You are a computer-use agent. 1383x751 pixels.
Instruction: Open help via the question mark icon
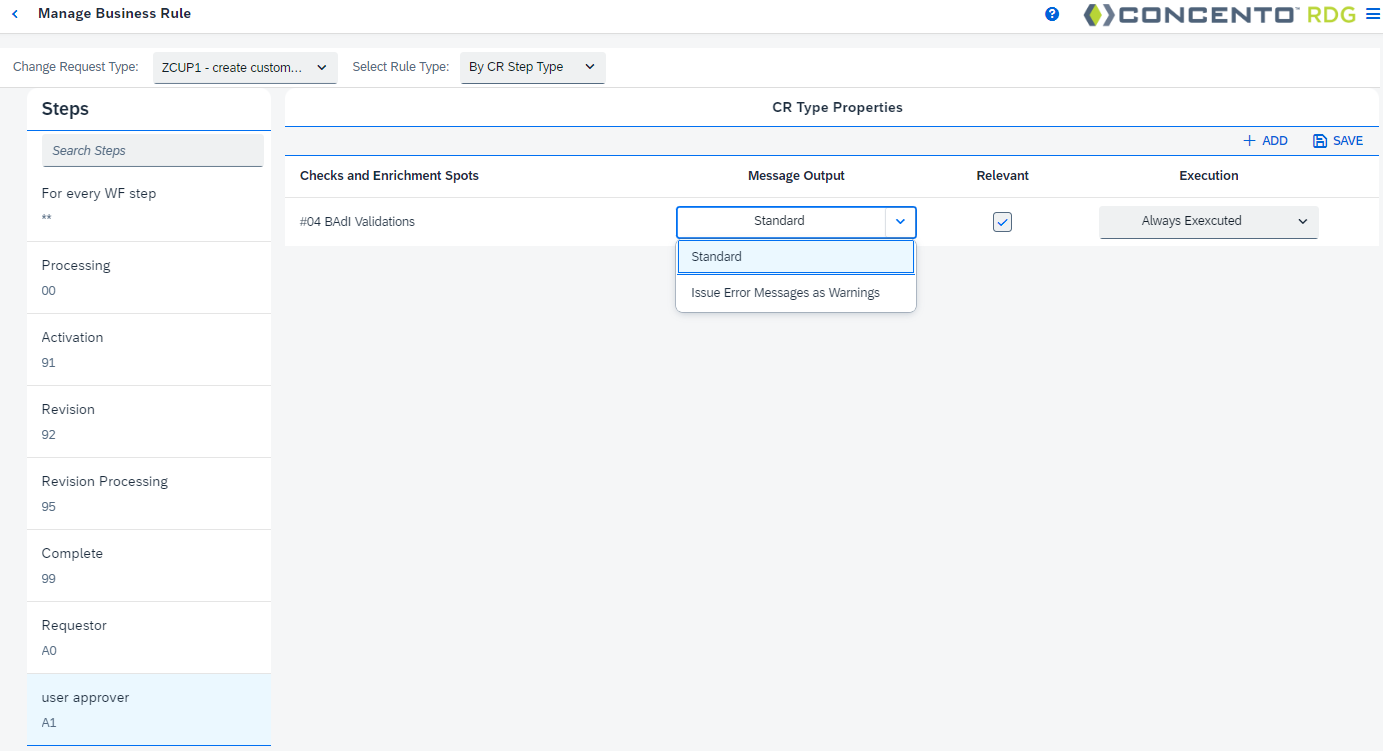[1052, 14]
